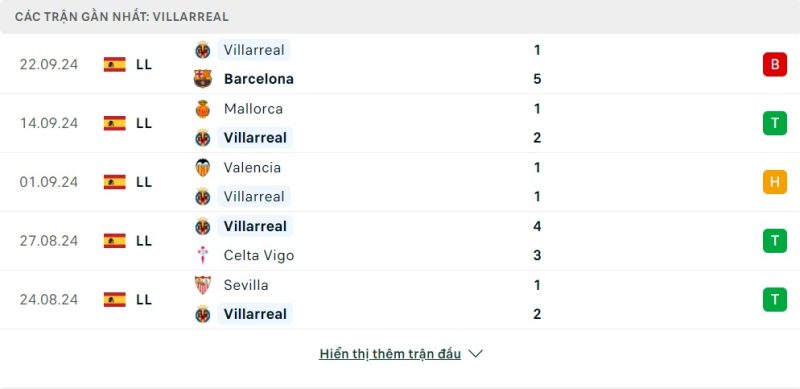Click the Spain flag beside 14.09.24

(115, 123)
